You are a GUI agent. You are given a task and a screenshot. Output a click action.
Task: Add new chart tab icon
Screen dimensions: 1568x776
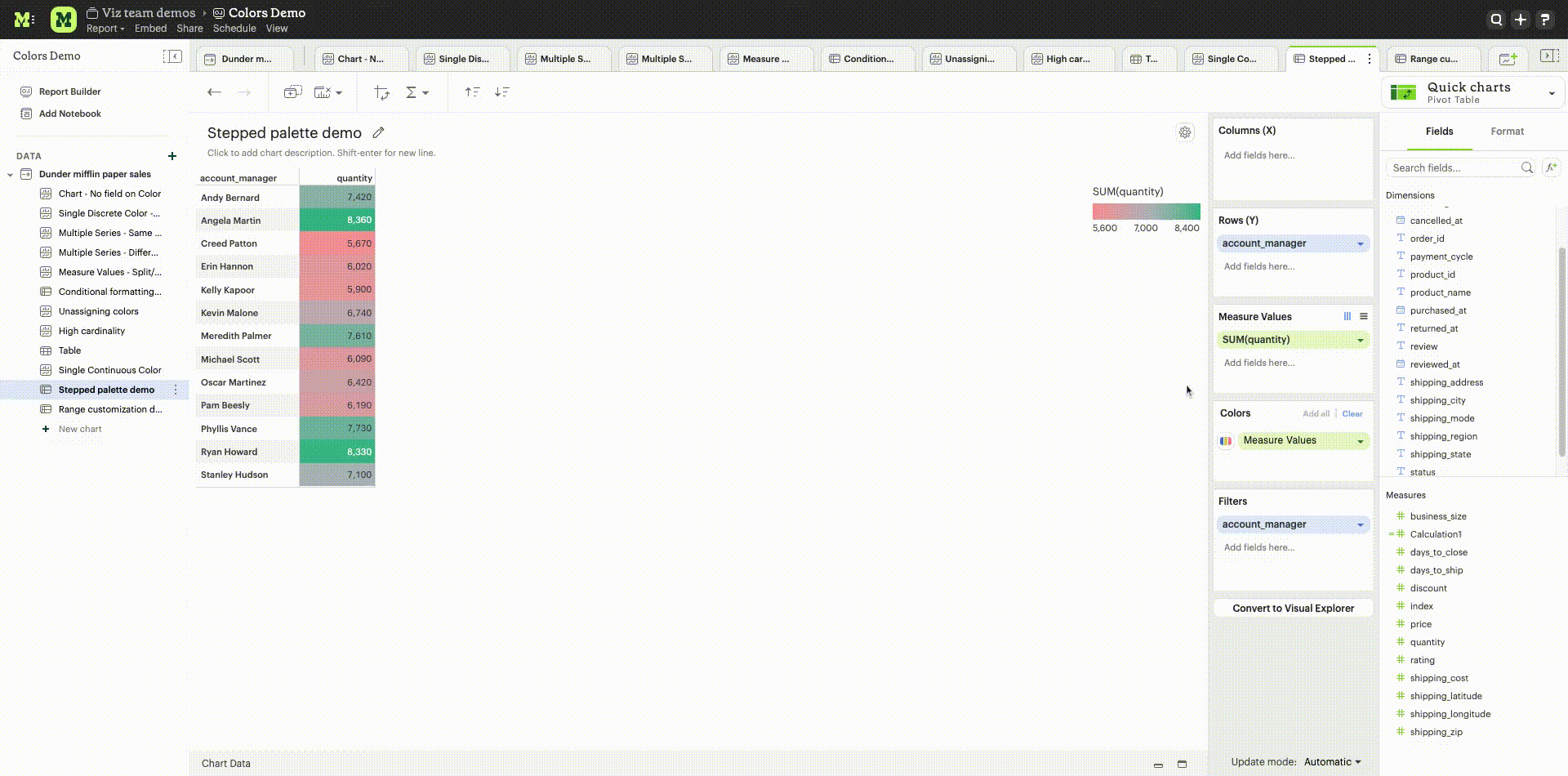(x=1508, y=59)
